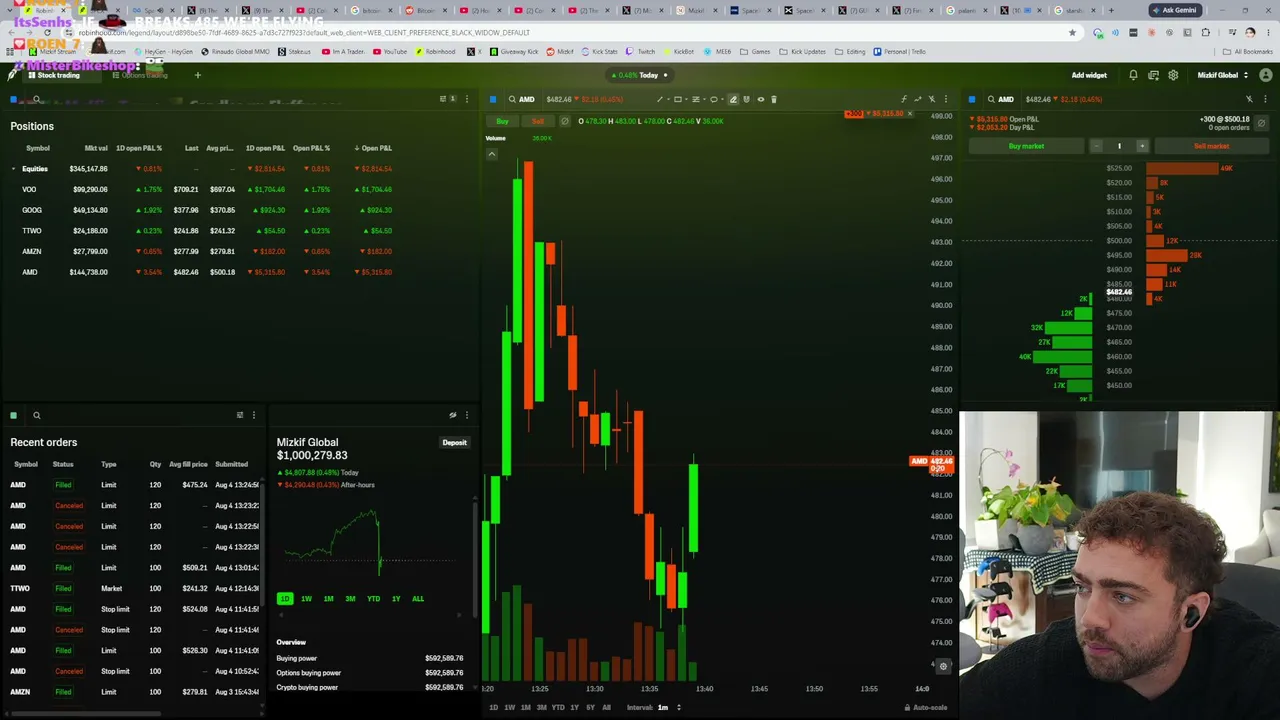Open column settings in Recent orders widget
1280x720 pixels.
[240, 415]
